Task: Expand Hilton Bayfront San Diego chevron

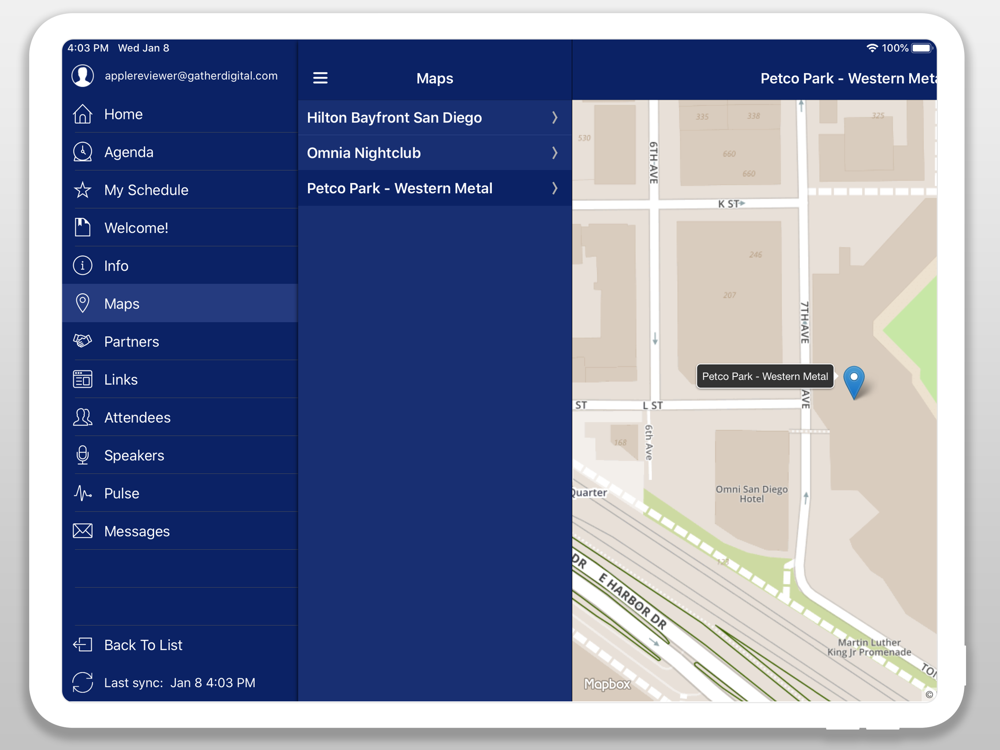Action: [x=555, y=117]
